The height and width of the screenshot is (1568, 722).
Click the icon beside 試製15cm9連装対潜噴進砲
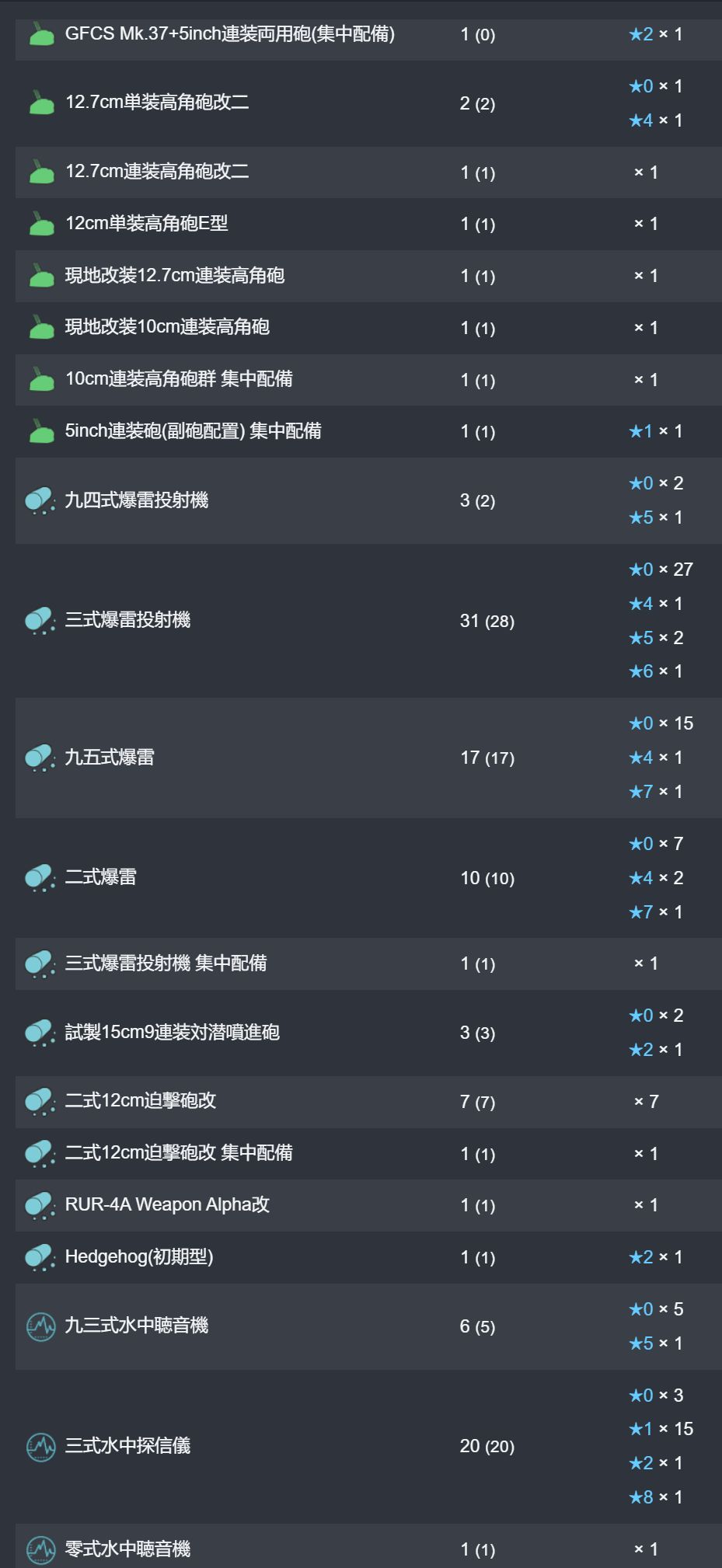[40, 1033]
